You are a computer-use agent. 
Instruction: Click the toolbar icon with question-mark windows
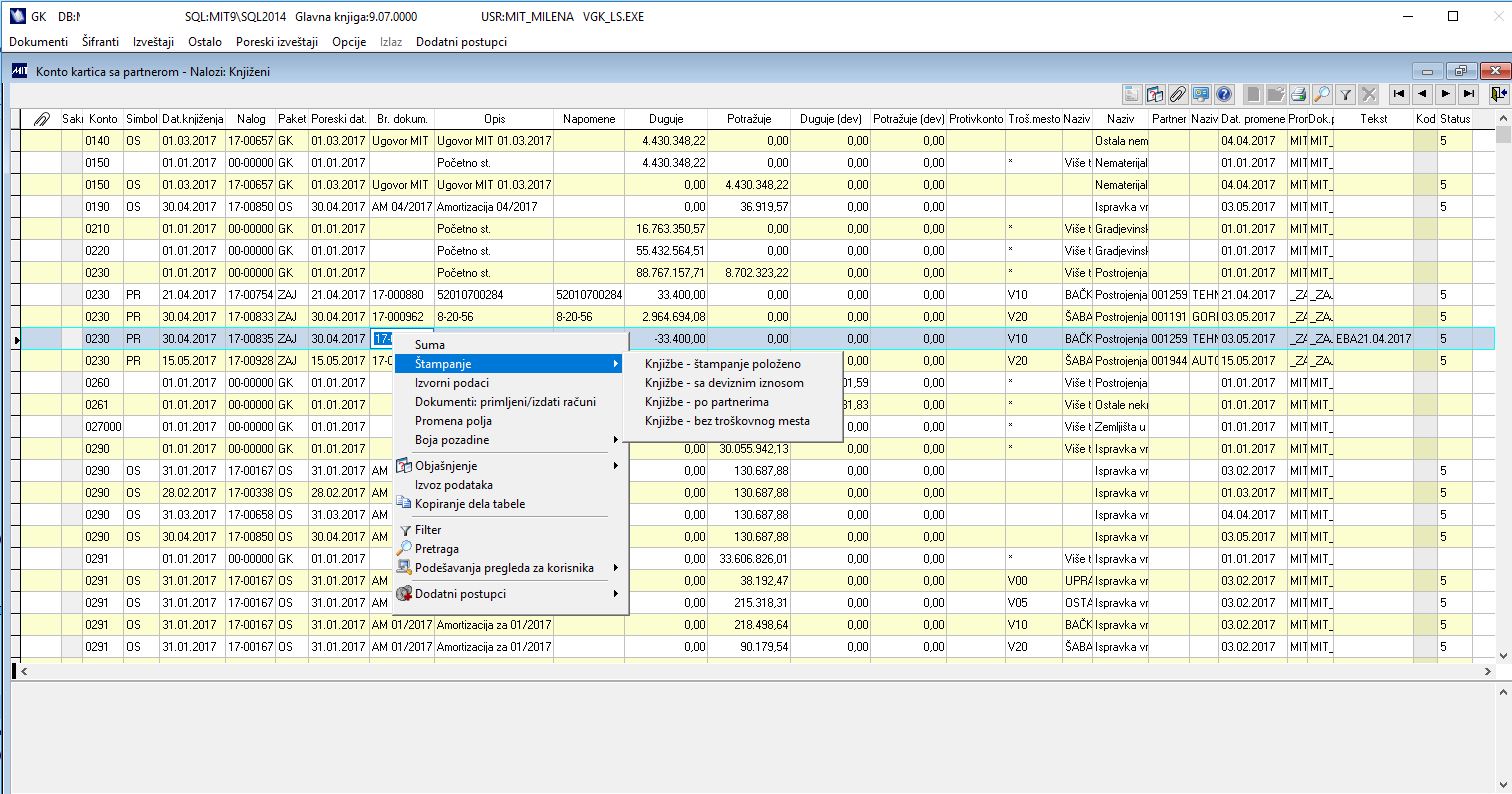[1155, 94]
